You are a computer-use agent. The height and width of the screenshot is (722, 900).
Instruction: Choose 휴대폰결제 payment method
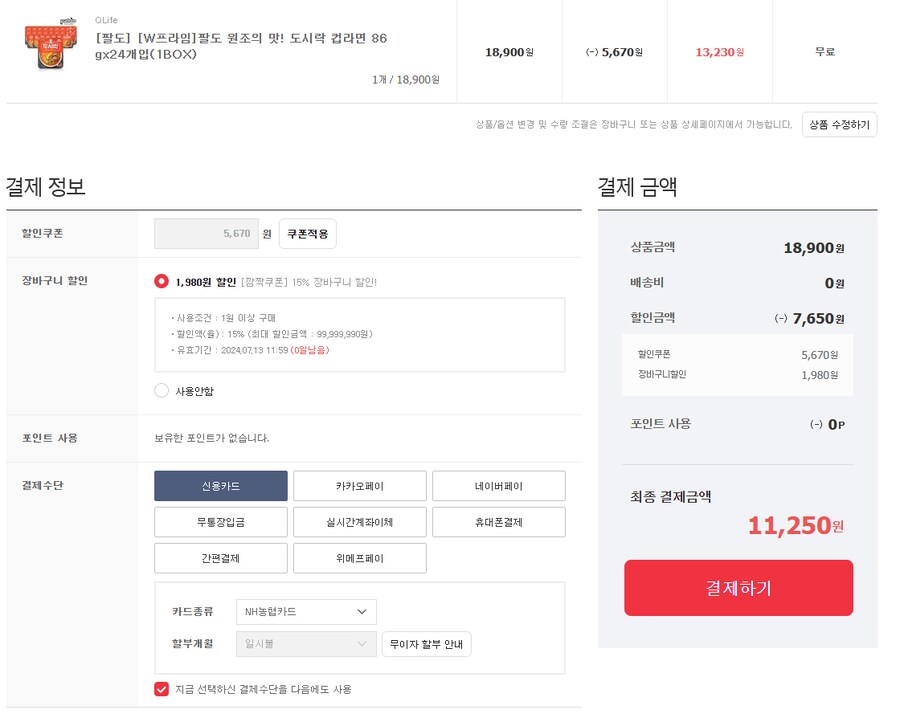[x=499, y=522]
